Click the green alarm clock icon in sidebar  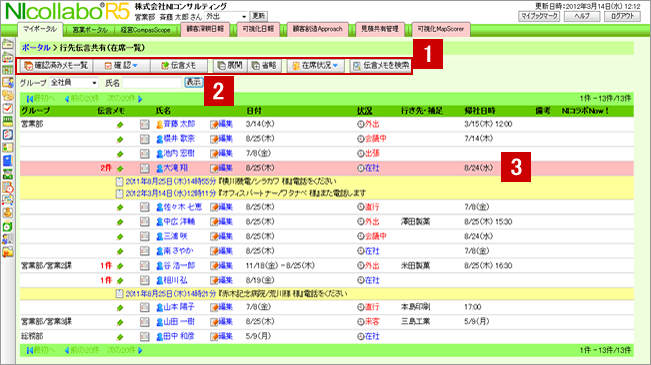(7, 226)
